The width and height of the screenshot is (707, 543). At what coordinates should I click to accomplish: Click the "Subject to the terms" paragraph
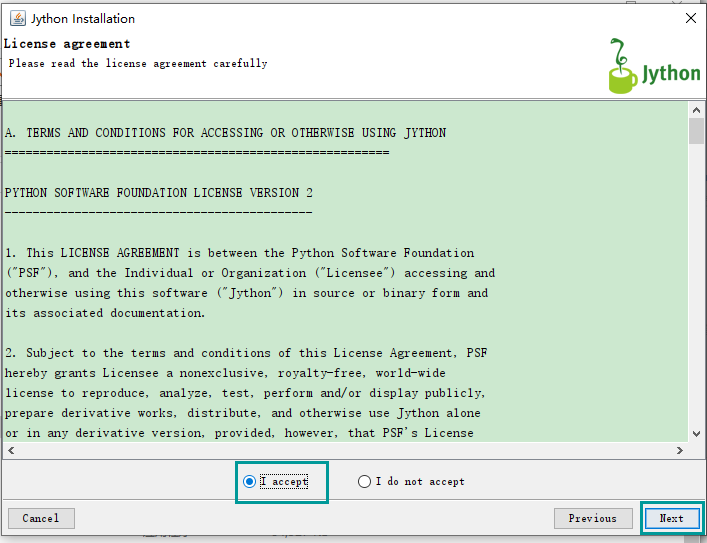tap(246, 393)
